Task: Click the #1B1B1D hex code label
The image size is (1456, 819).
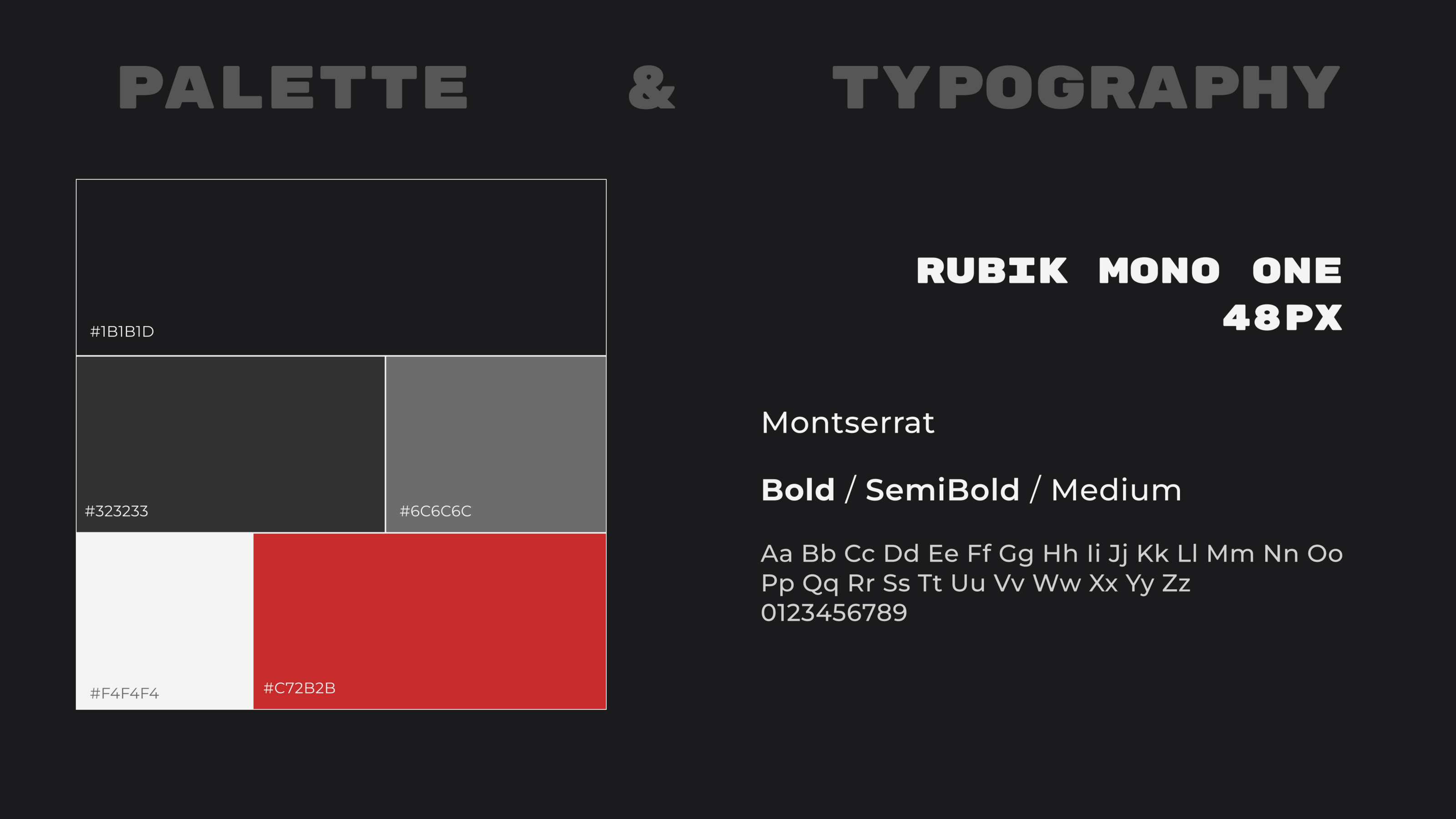Action: [x=122, y=332]
